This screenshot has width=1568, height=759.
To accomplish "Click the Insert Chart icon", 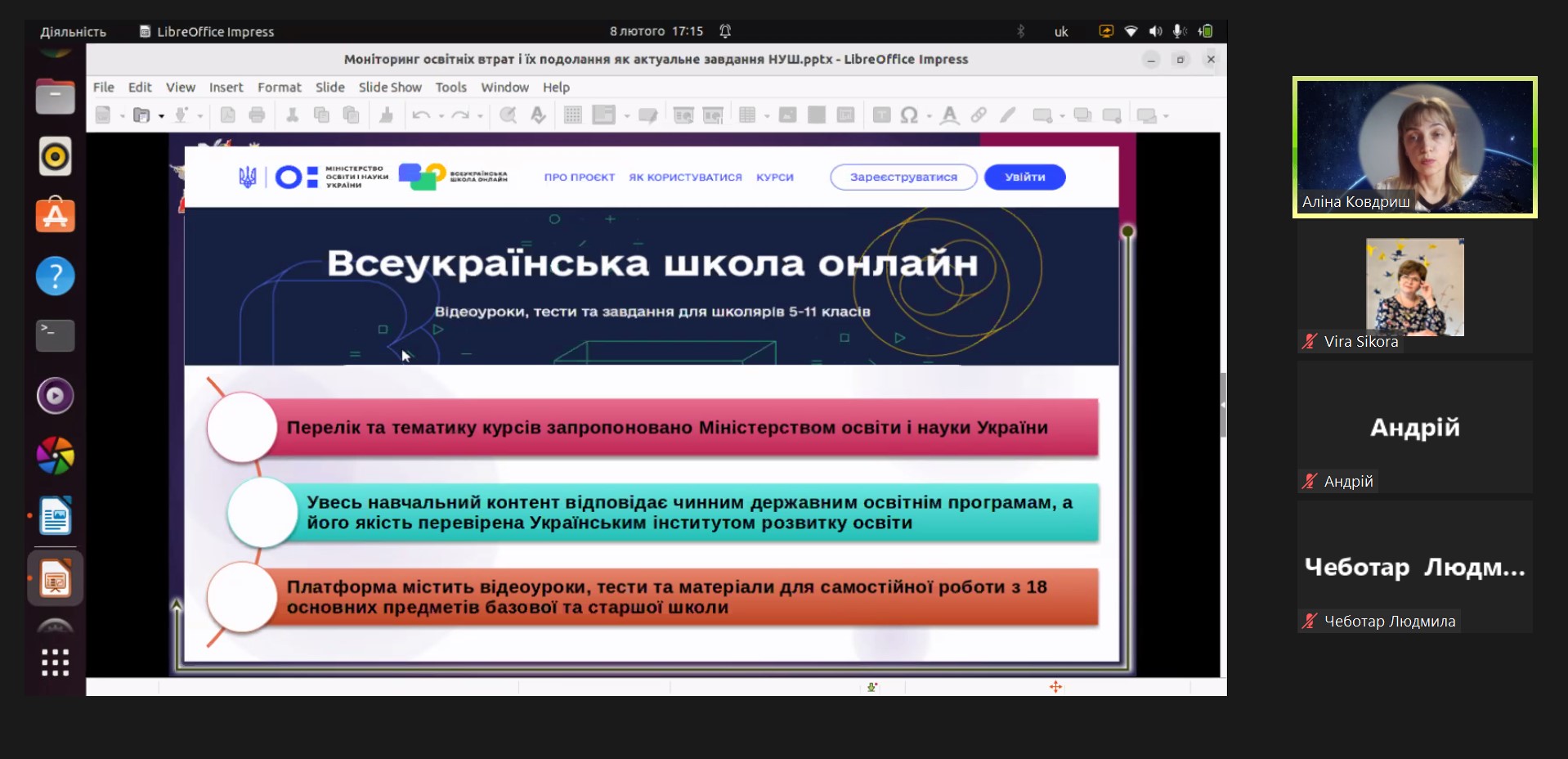I will click(x=846, y=115).
